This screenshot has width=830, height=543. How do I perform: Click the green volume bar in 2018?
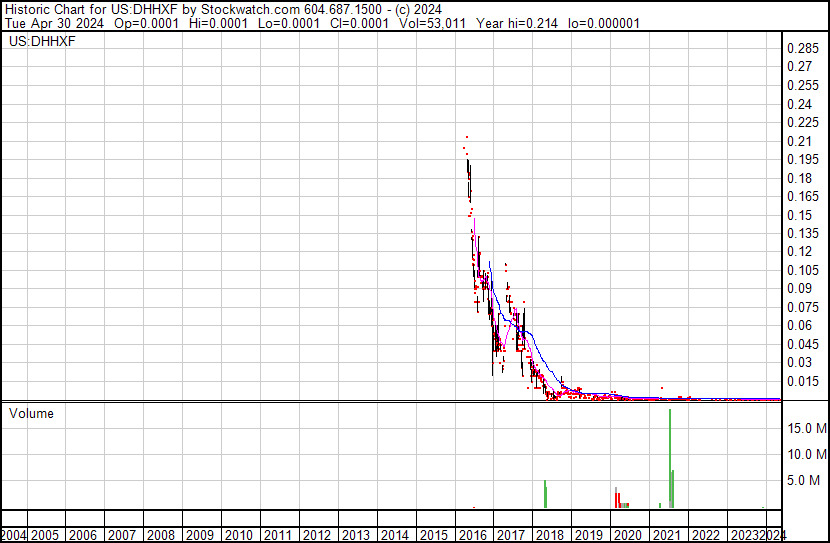tap(545, 494)
